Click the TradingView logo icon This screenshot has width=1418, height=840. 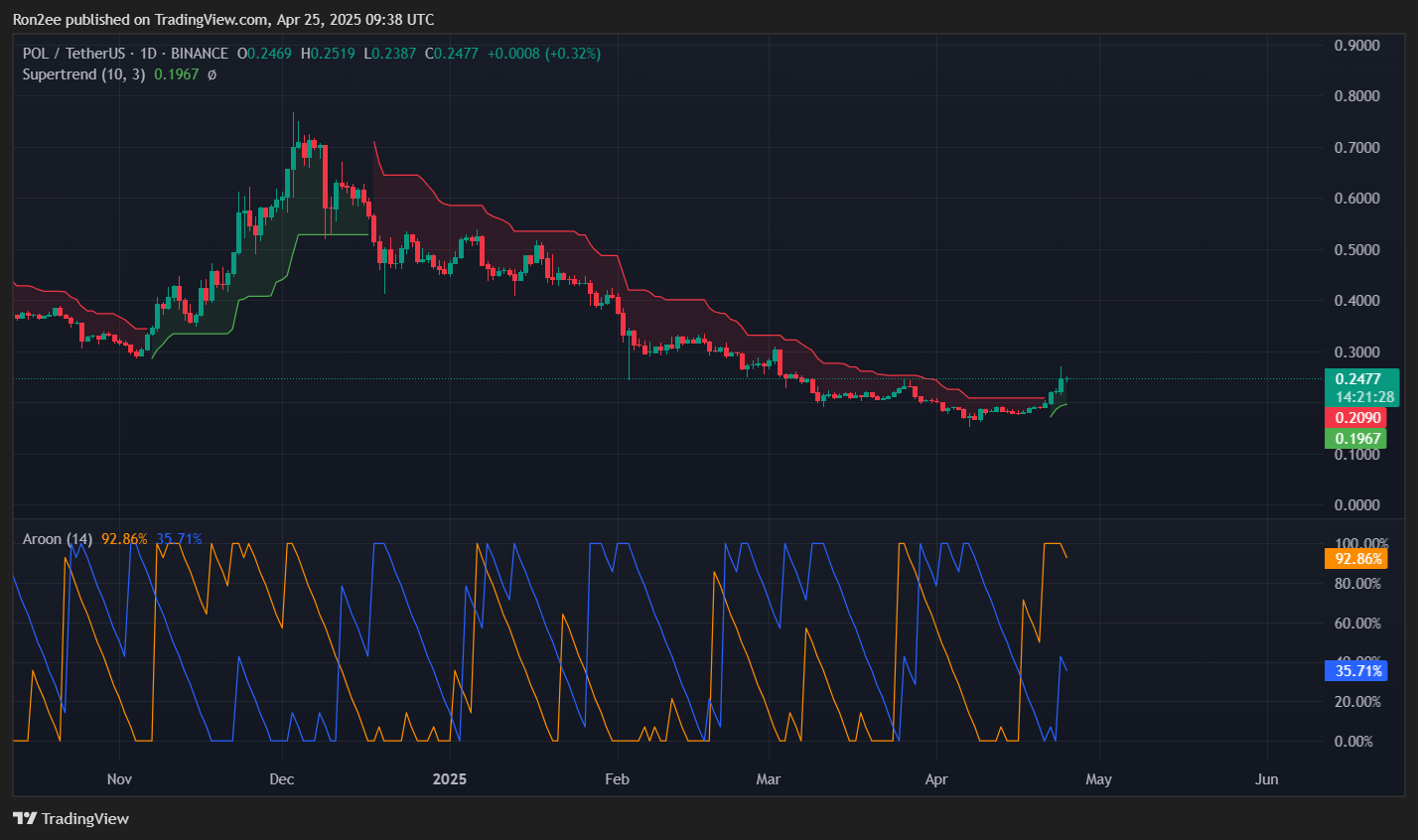25,818
